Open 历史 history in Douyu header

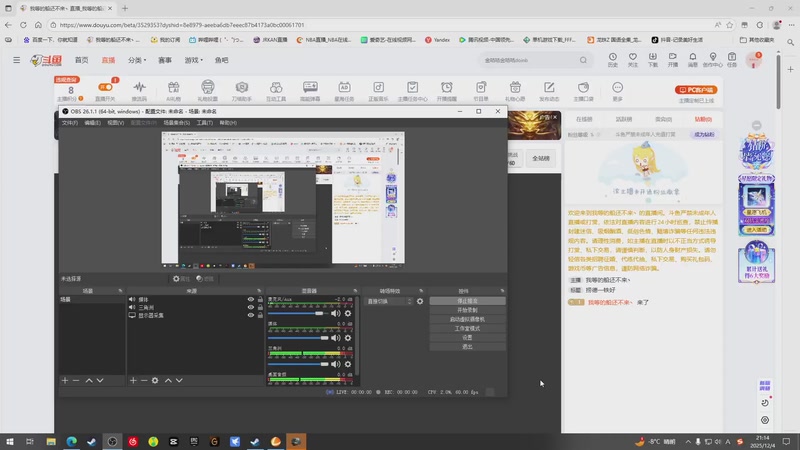tap(613, 60)
